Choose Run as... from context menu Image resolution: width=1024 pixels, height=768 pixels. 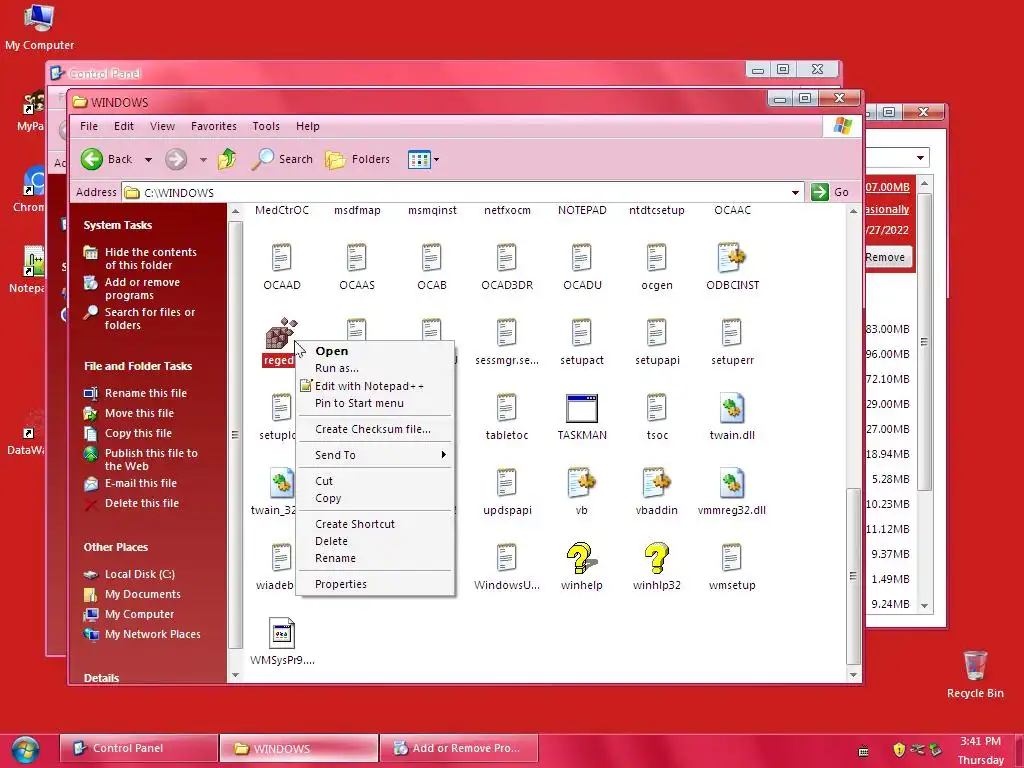375,368
